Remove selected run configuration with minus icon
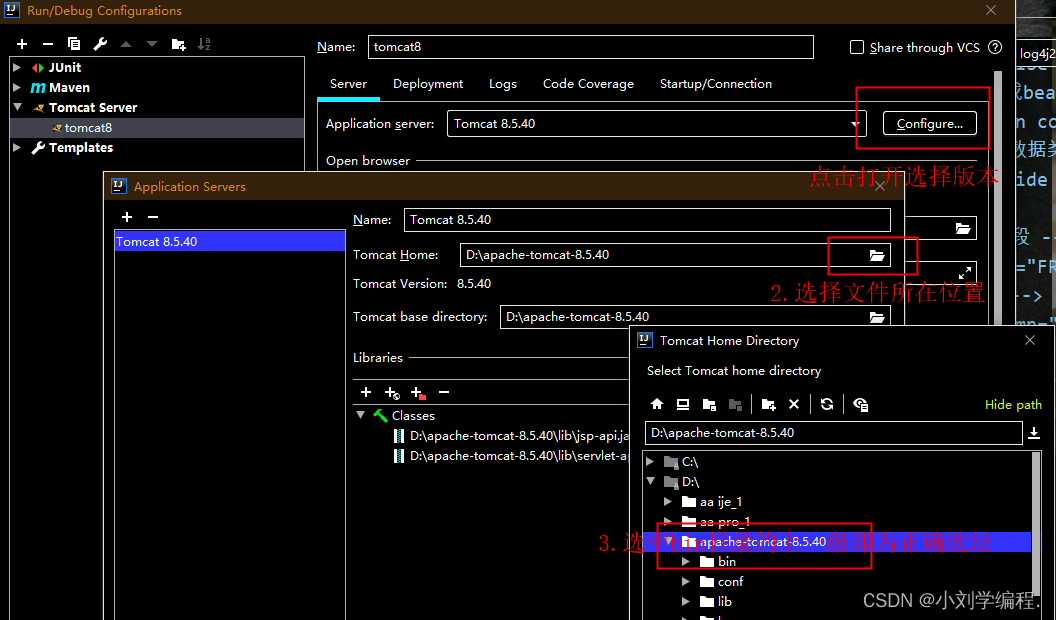1056x620 pixels. [48, 44]
